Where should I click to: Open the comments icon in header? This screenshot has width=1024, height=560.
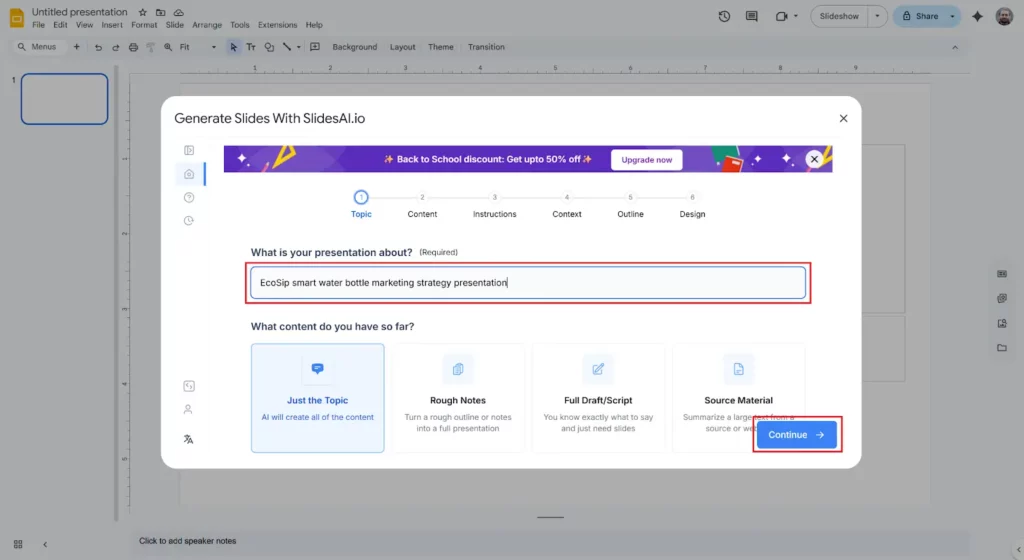[752, 16]
